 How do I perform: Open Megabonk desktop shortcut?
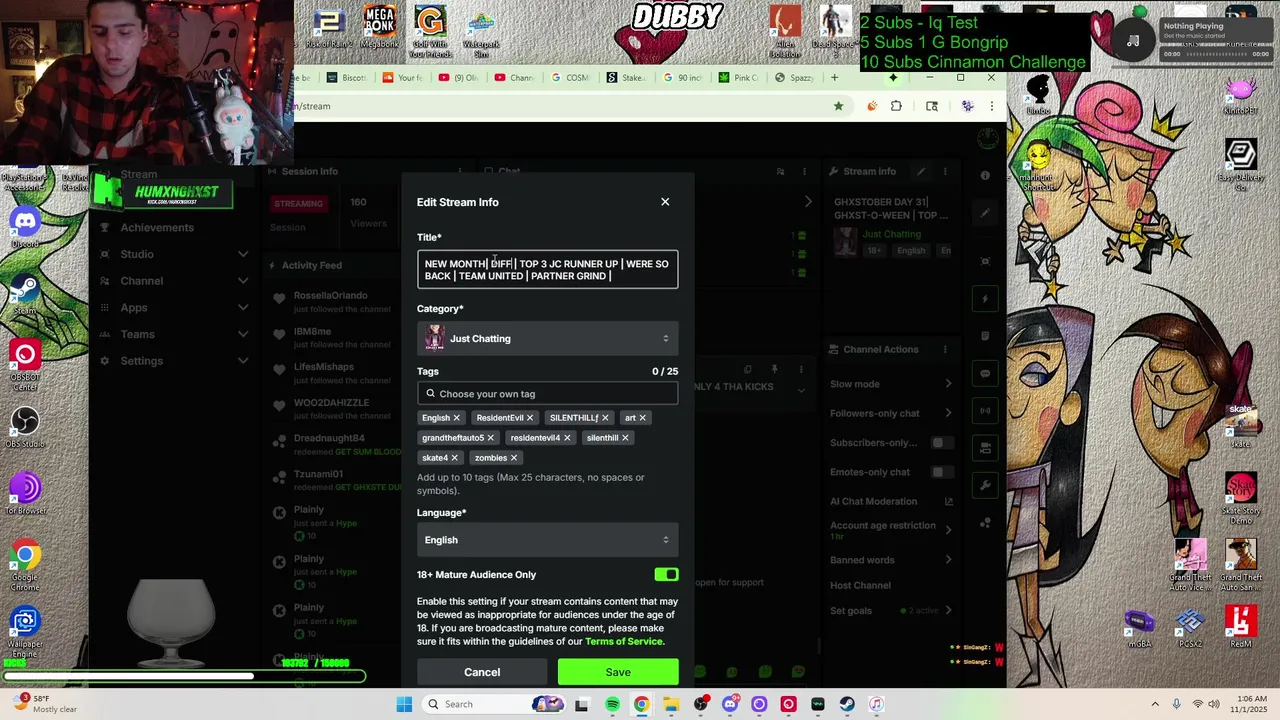[x=380, y=26]
